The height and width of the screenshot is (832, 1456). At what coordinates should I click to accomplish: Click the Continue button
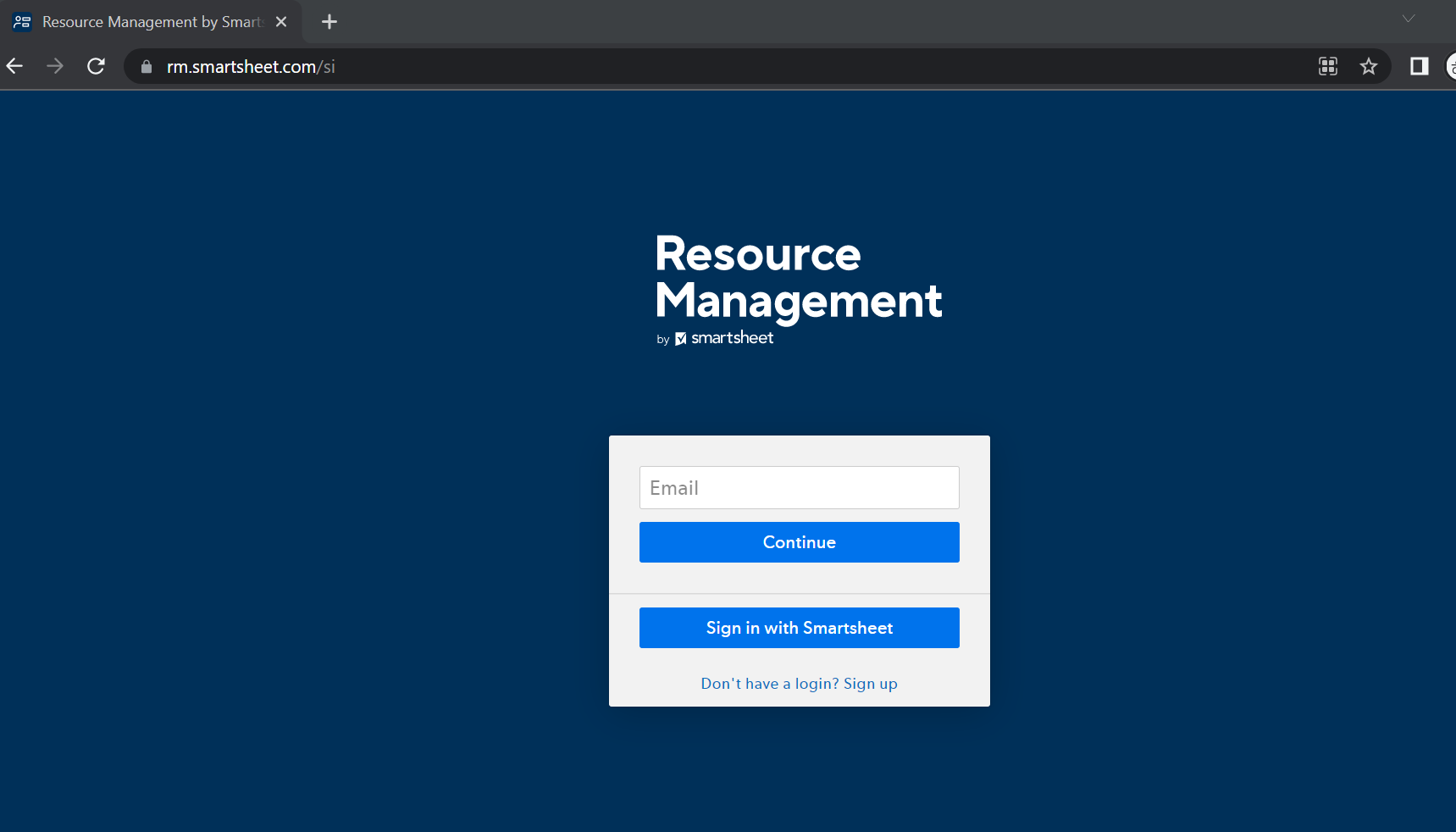[x=799, y=542]
